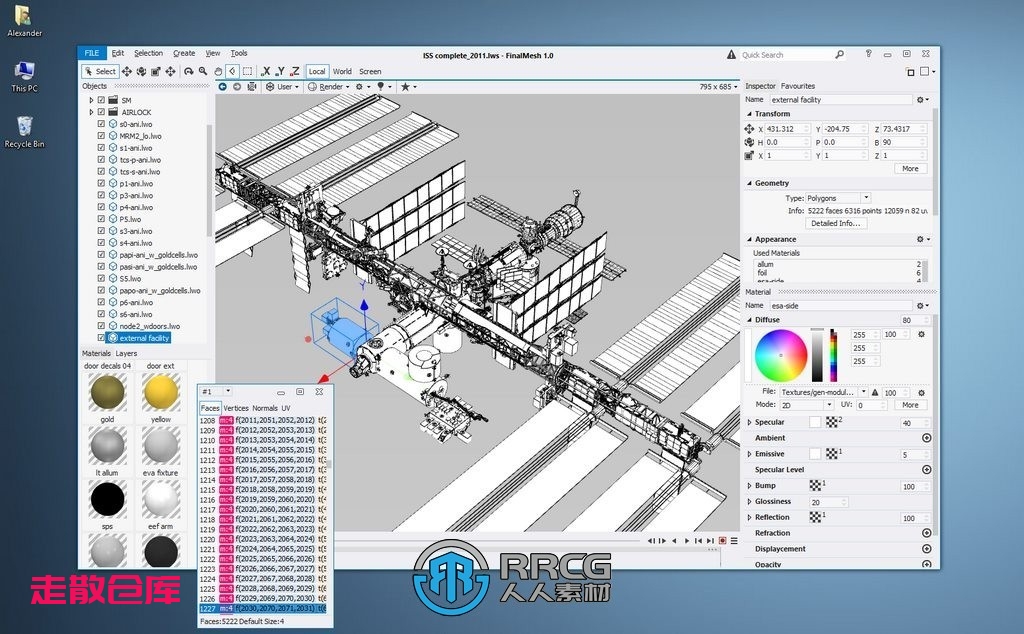Toggle the Z axis constraint

pyautogui.click(x=295, y=71)
